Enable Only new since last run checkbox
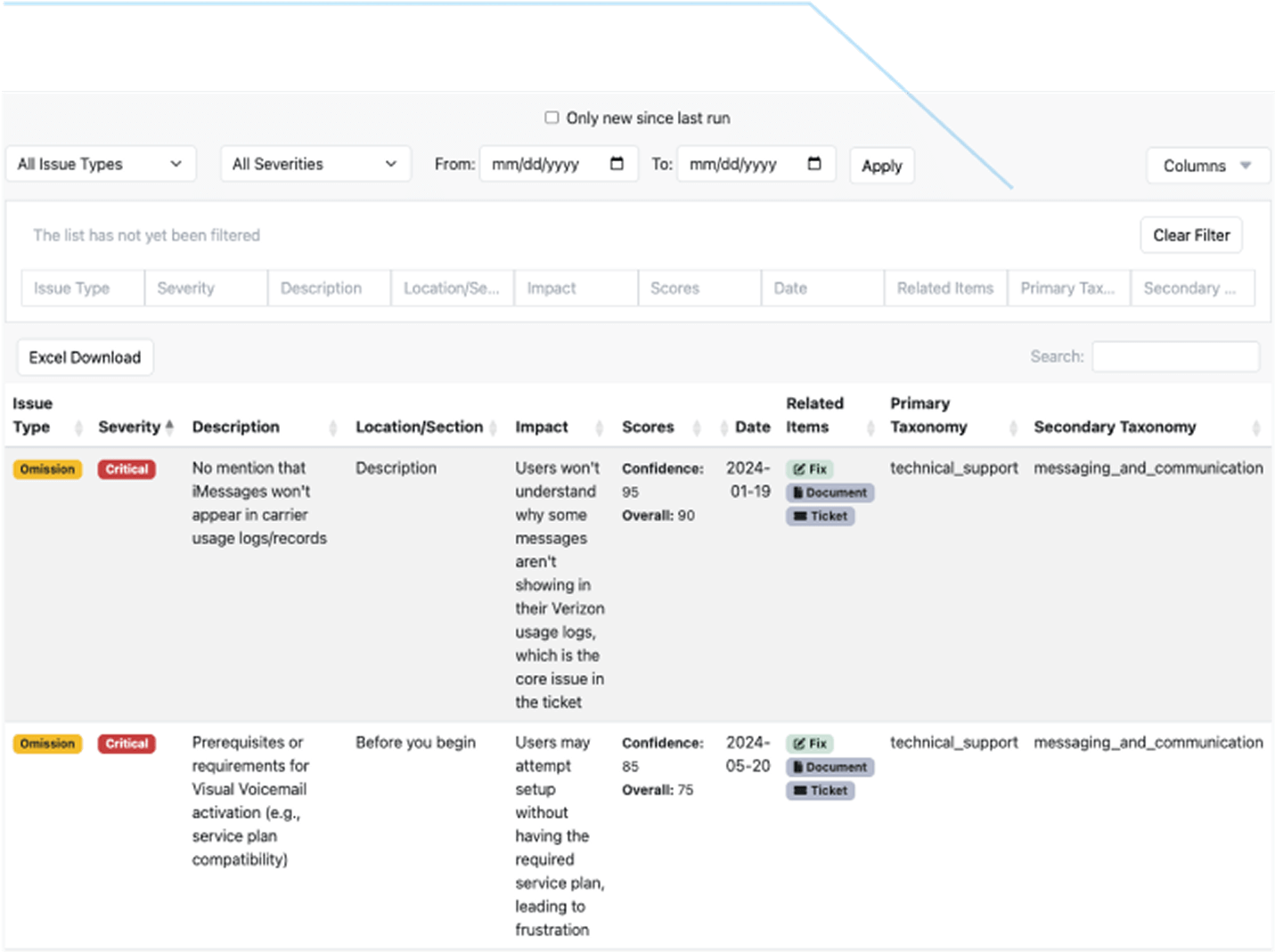1275x952 pixels. pyautogui.click(x=552, y=118)
